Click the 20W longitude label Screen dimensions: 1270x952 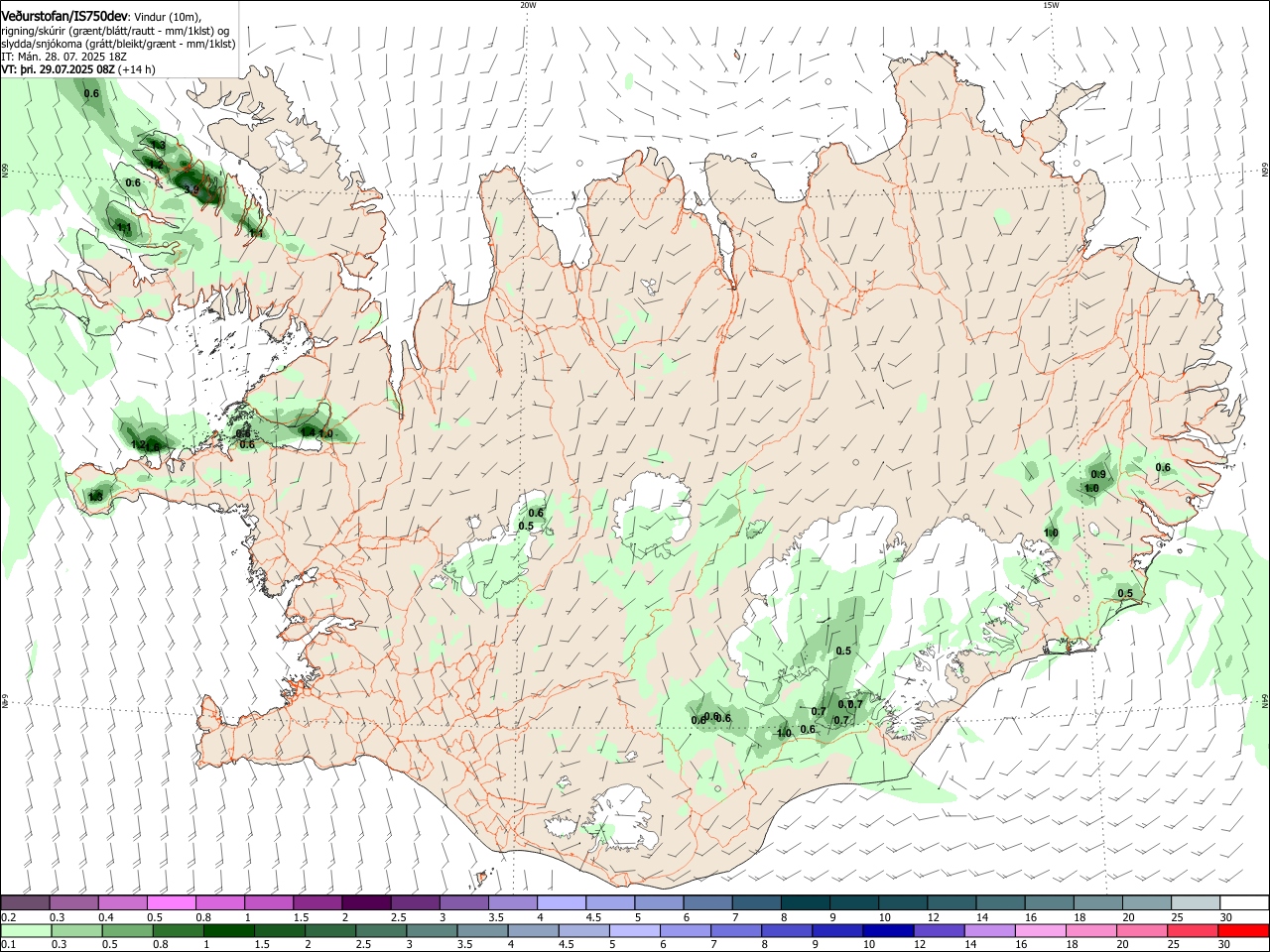pyautogui.click(x=528, y=5)
